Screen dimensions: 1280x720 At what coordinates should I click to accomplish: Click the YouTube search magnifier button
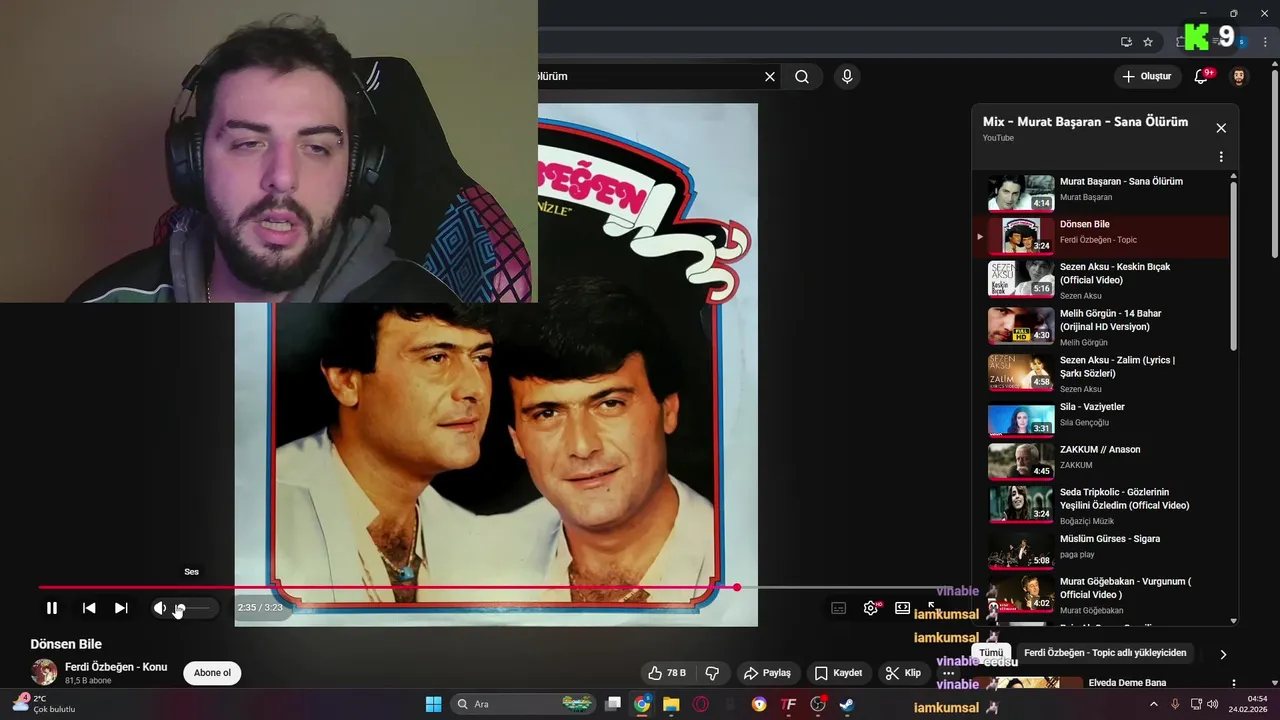coord(802,76)
